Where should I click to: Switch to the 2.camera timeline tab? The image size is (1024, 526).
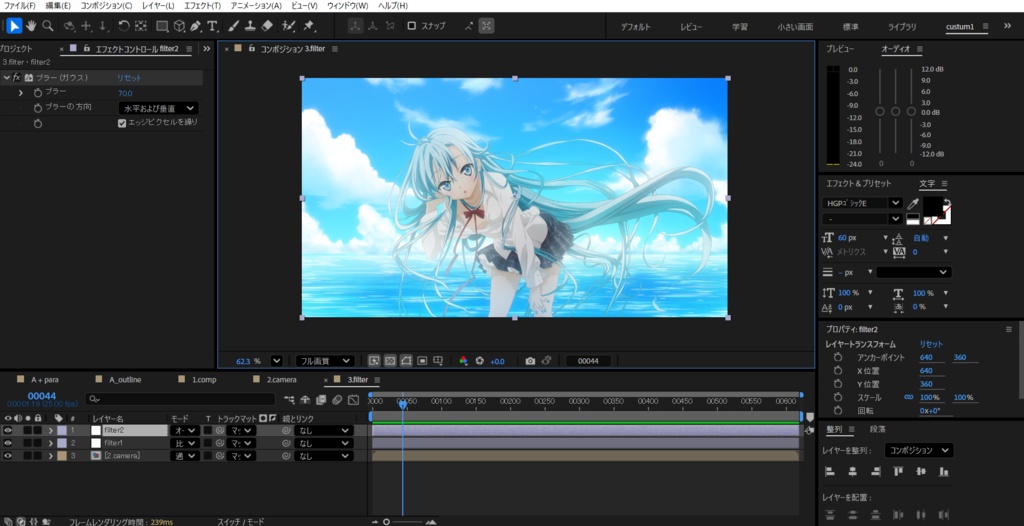(281, 380)
